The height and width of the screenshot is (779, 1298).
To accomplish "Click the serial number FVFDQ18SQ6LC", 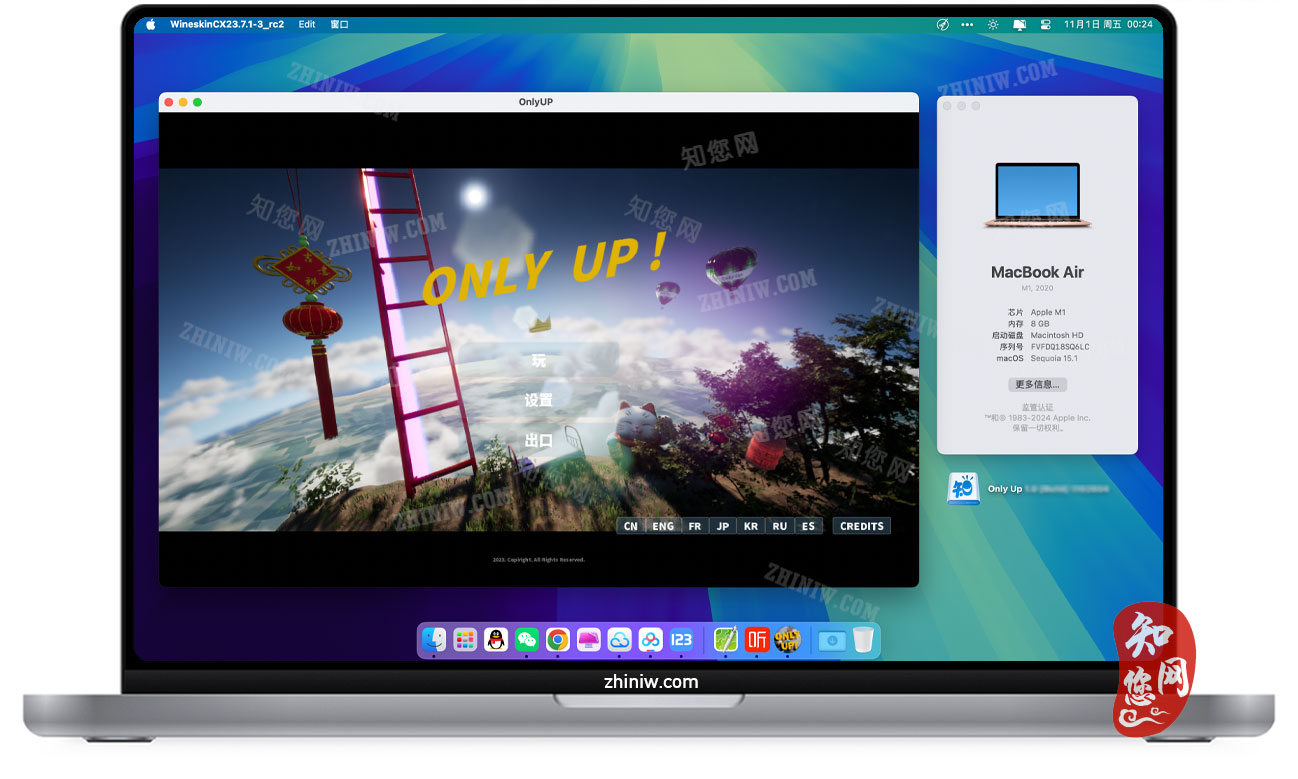I will [x=1060, y=347].
